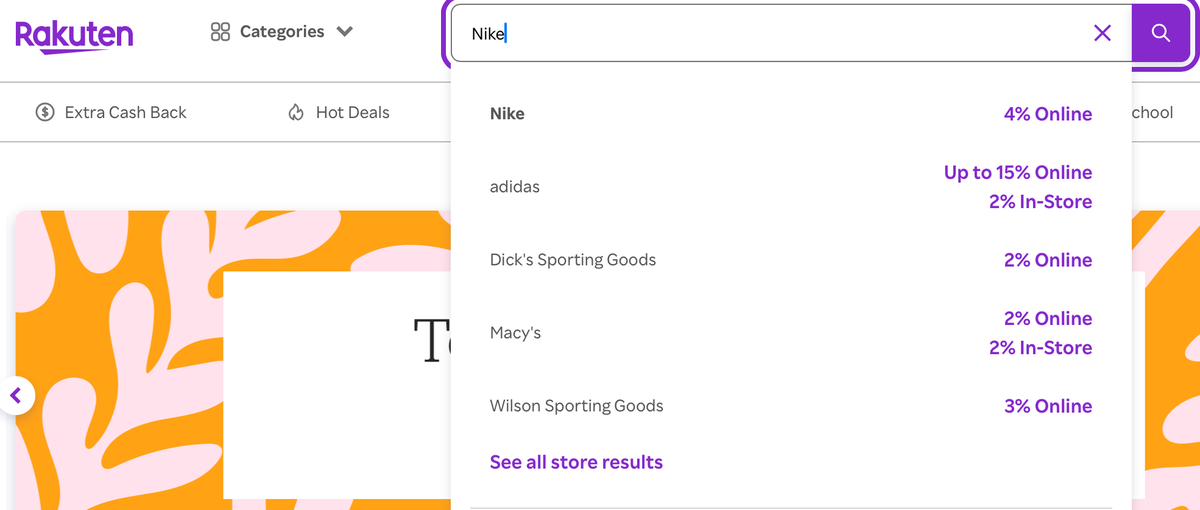Clear the search field with X

tap(1102, 33)
